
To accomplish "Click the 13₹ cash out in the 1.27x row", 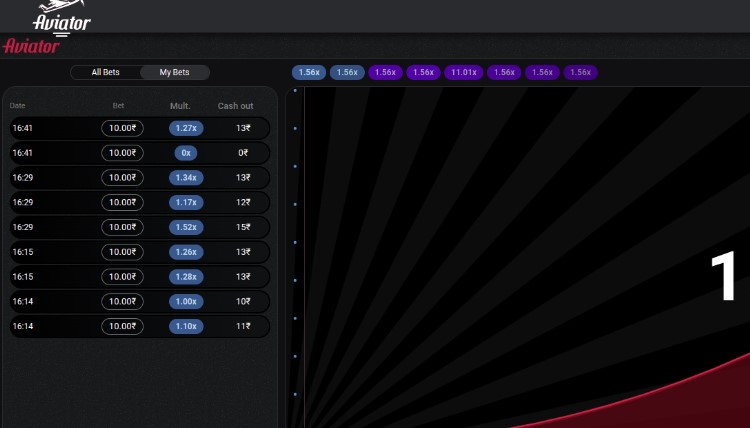I will tap(243, 128).
